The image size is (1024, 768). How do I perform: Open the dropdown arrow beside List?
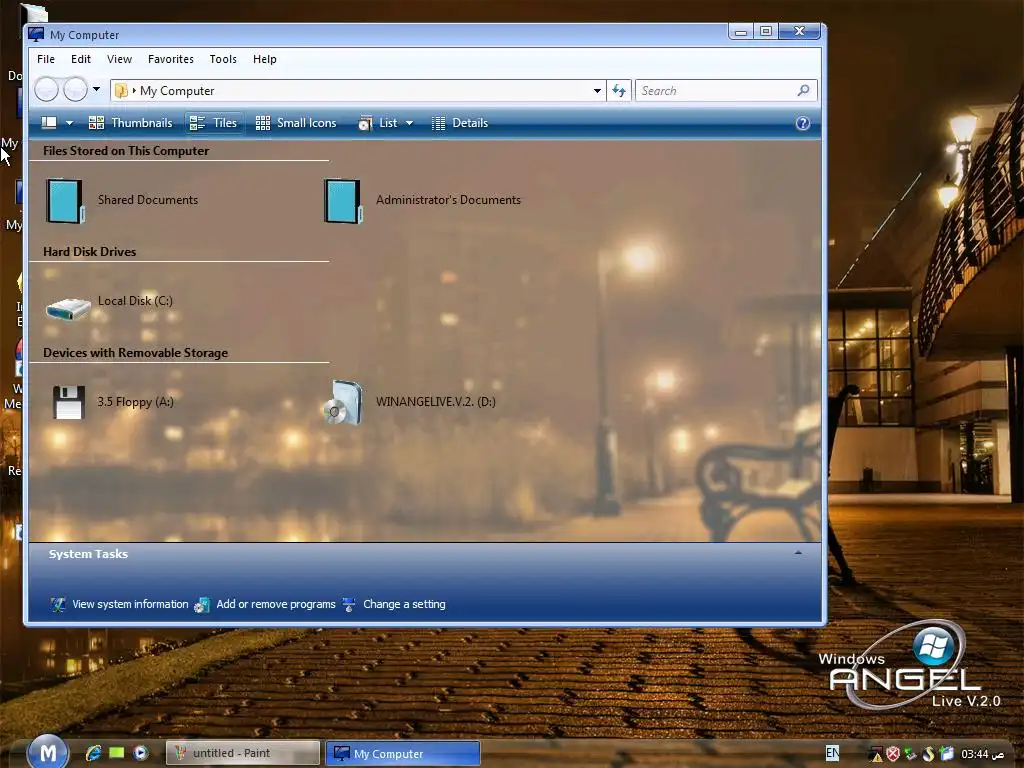[409, 123]
